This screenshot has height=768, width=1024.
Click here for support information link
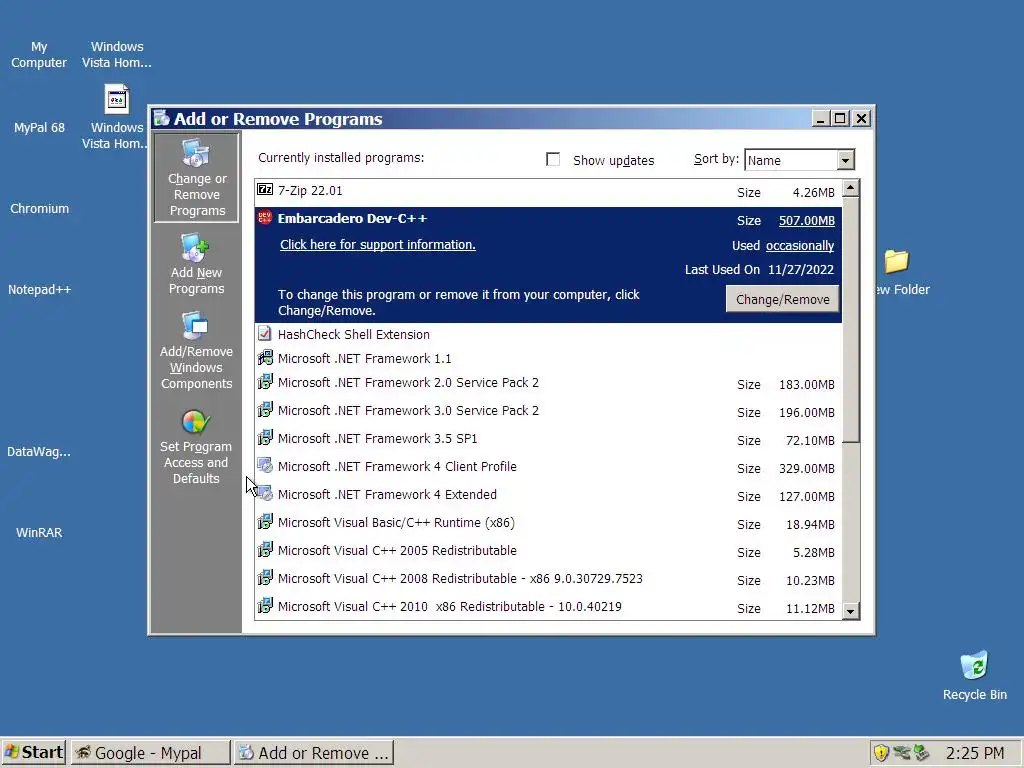pos(377,244)
